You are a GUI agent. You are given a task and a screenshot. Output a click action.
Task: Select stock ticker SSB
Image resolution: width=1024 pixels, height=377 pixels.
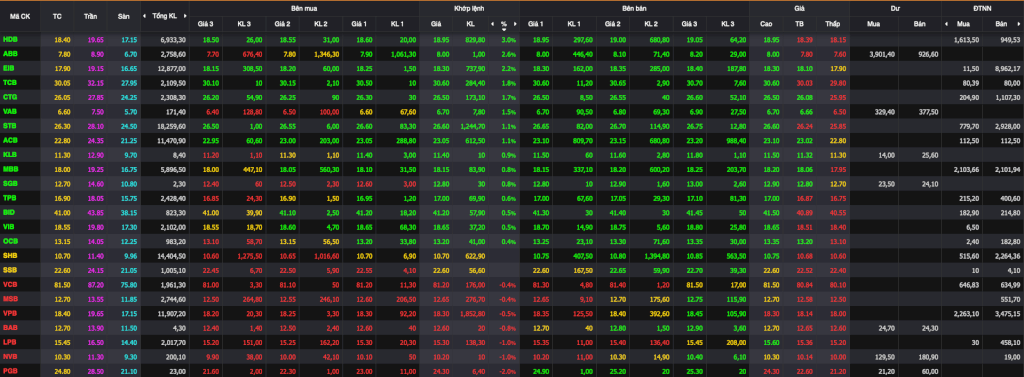point(10,269)
